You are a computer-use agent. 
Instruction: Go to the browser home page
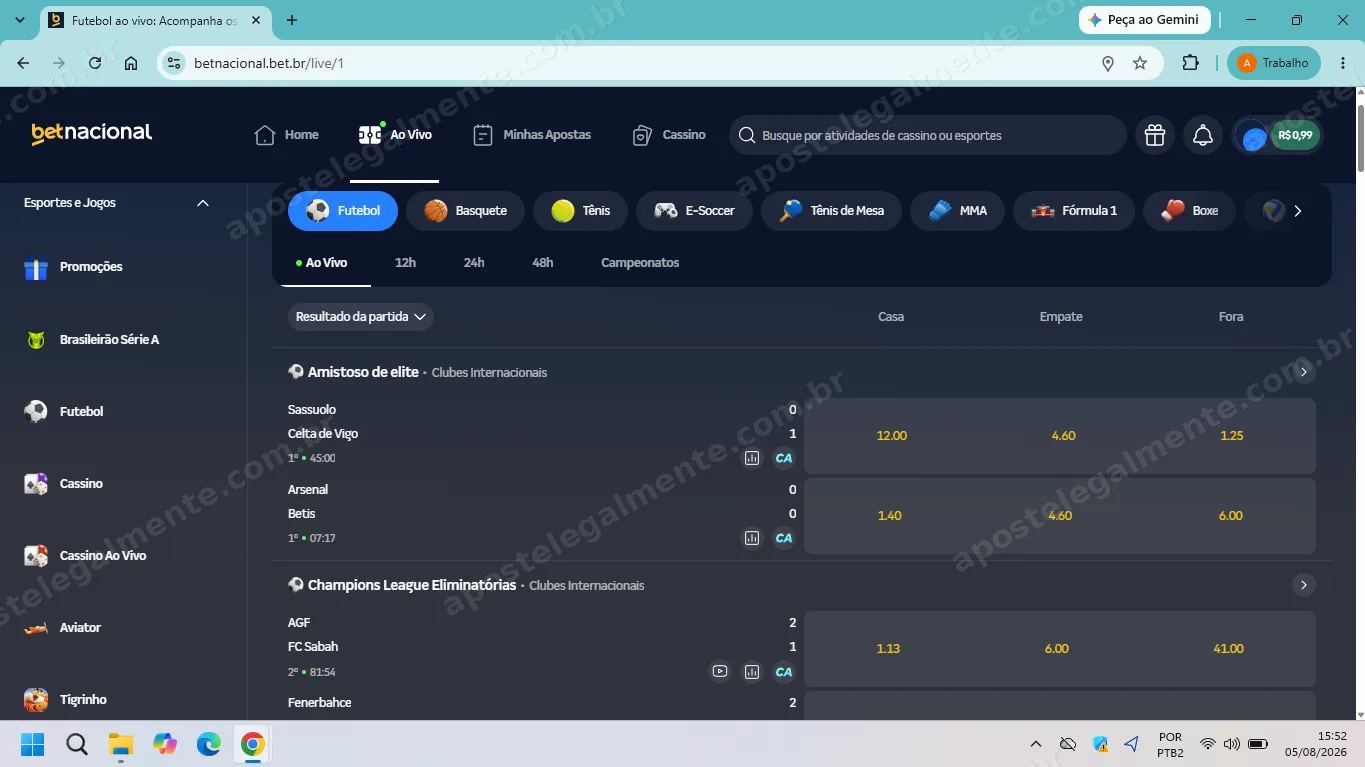click(x=131, y=63)
